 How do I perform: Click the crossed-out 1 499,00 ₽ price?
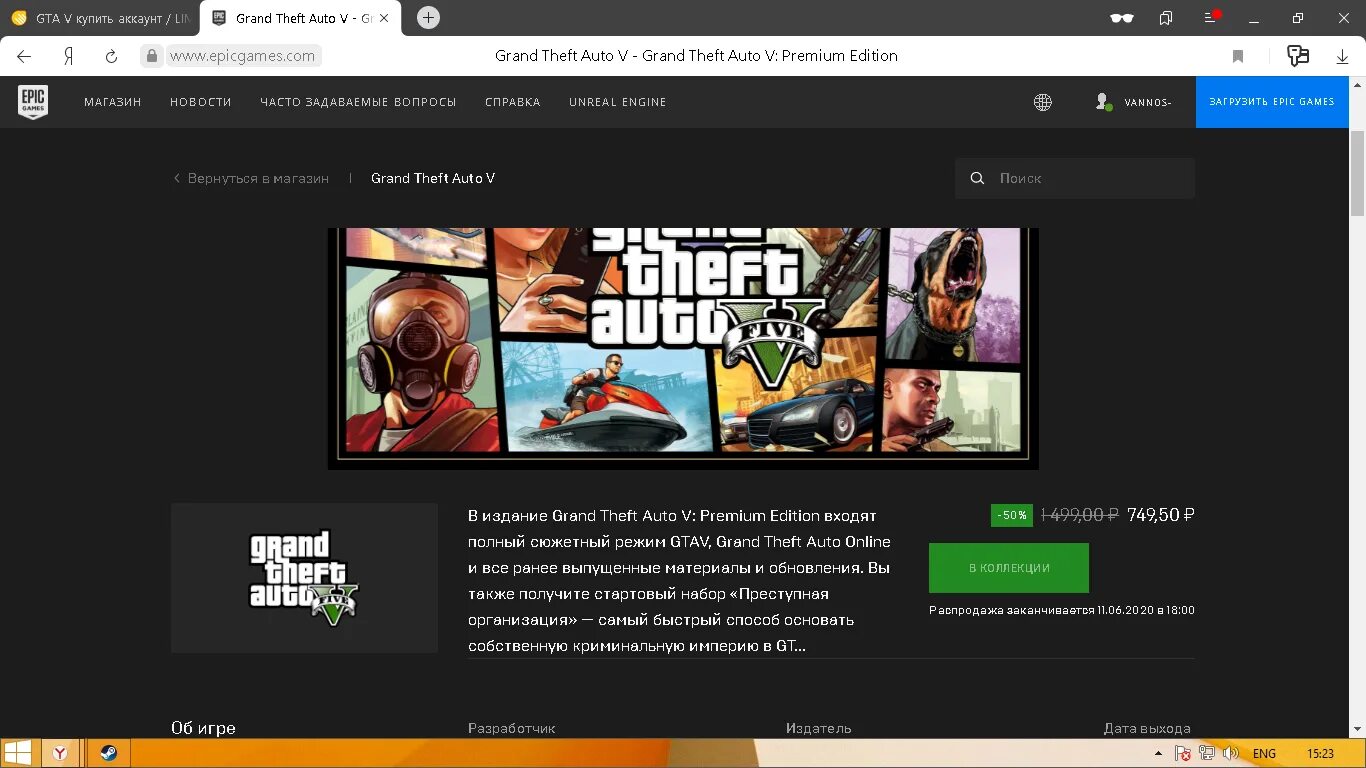tap(1079, 515)
